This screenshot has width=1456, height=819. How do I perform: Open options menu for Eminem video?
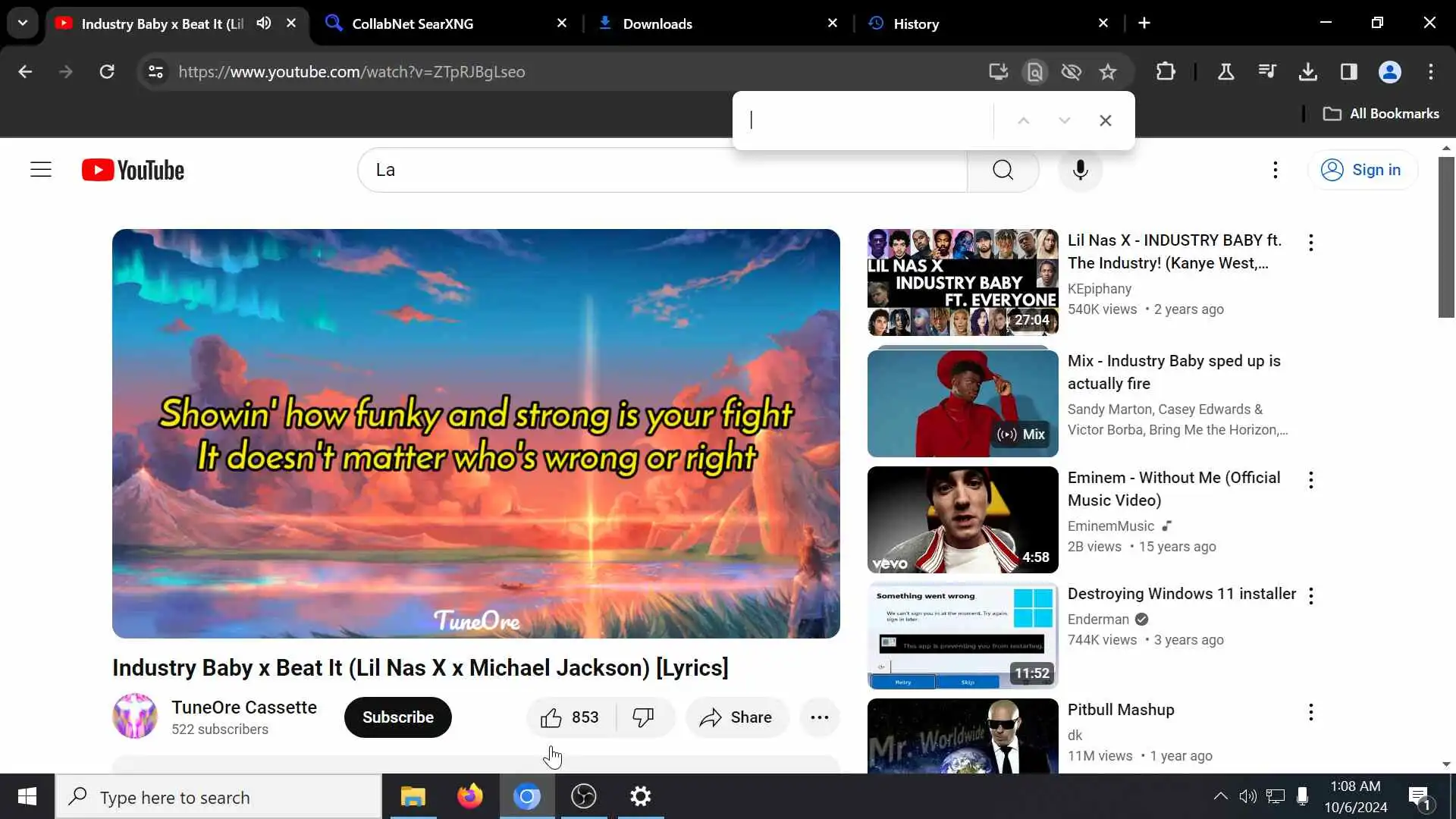(x=1310, y=480)
